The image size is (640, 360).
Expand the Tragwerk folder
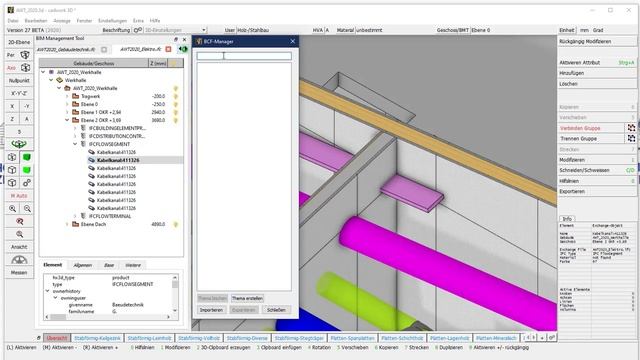(67, 96)
